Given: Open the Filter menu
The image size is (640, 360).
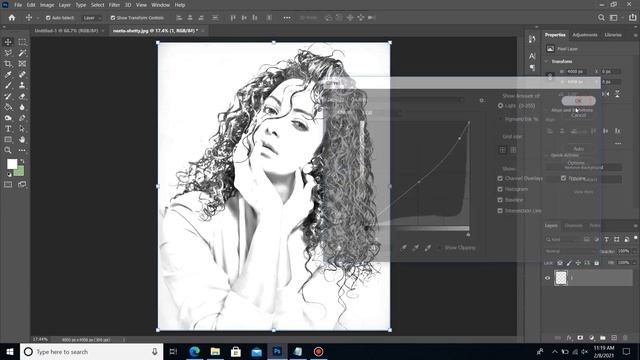Looking at the screenshot, I should [114, 5].
